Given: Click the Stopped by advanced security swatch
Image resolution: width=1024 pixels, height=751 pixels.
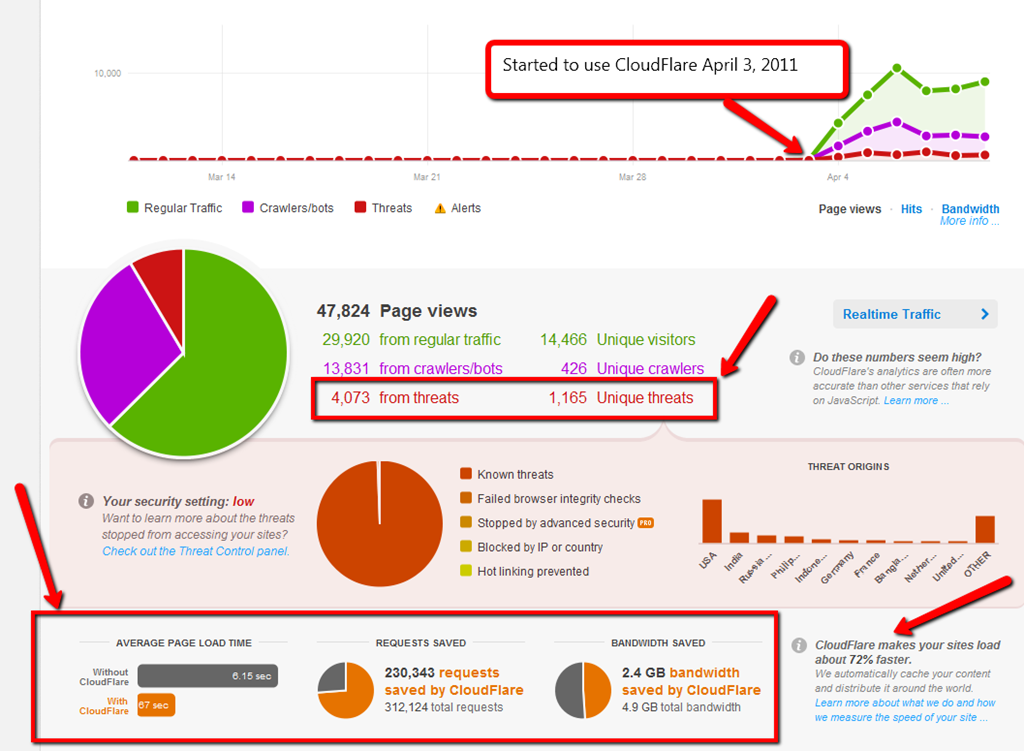Looking at the screenshot, I should click(x=466, y=522).
